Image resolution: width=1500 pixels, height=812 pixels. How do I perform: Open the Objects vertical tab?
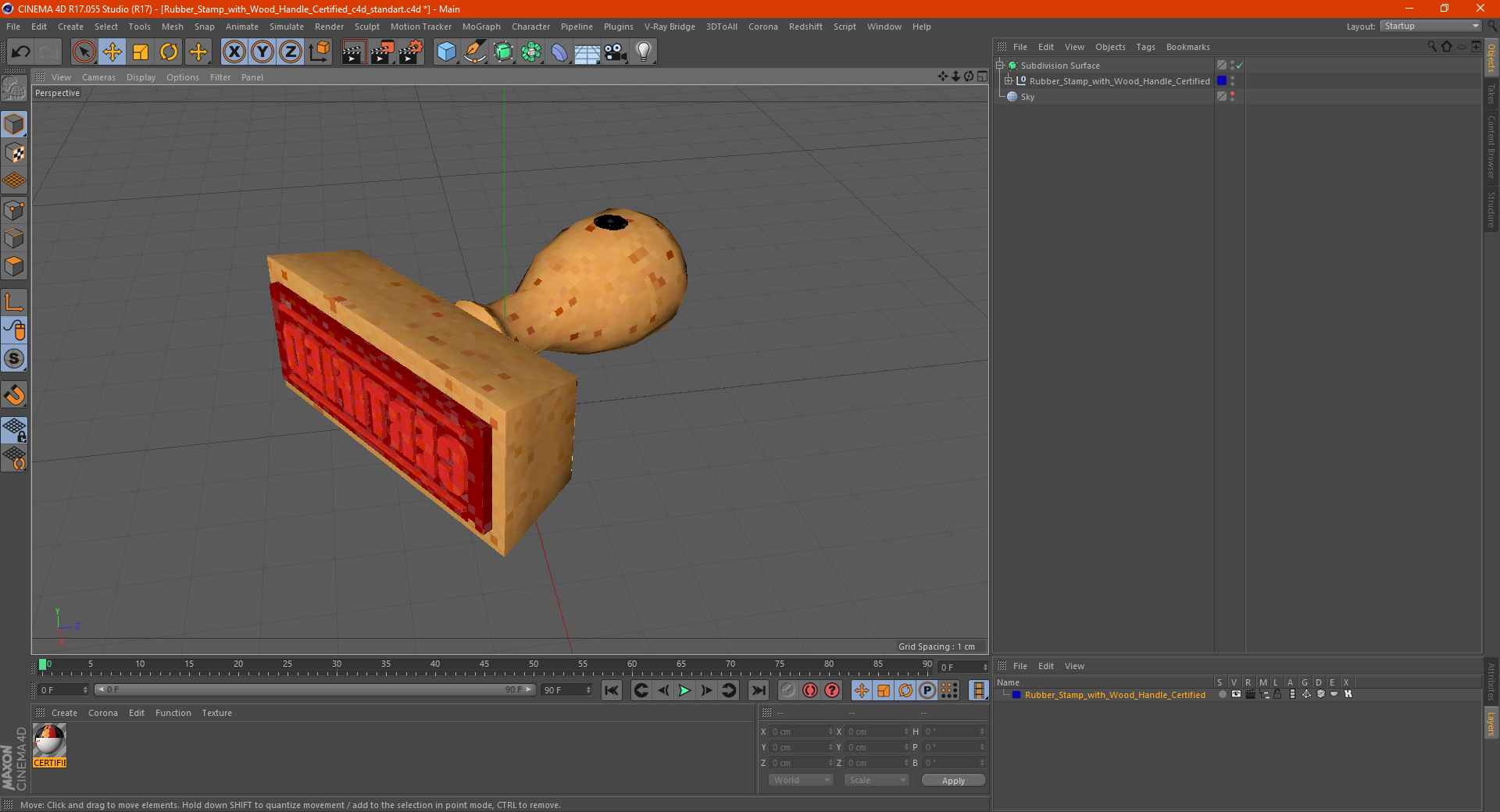click(x=1491, y=58)
